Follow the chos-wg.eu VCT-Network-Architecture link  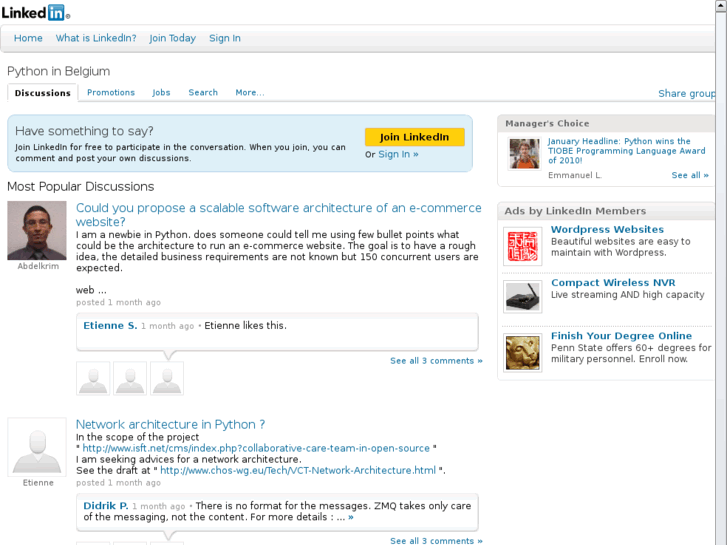click(x=298, y=470)
